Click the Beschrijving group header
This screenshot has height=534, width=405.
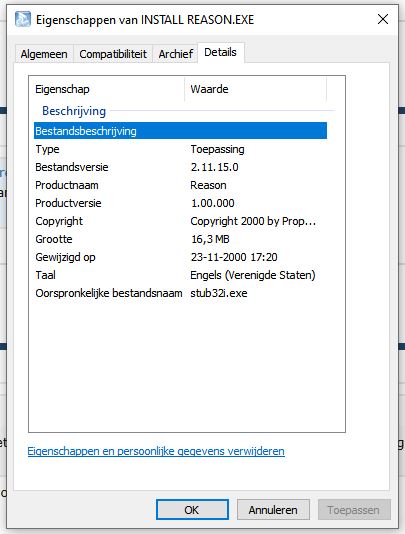(74, 111)
